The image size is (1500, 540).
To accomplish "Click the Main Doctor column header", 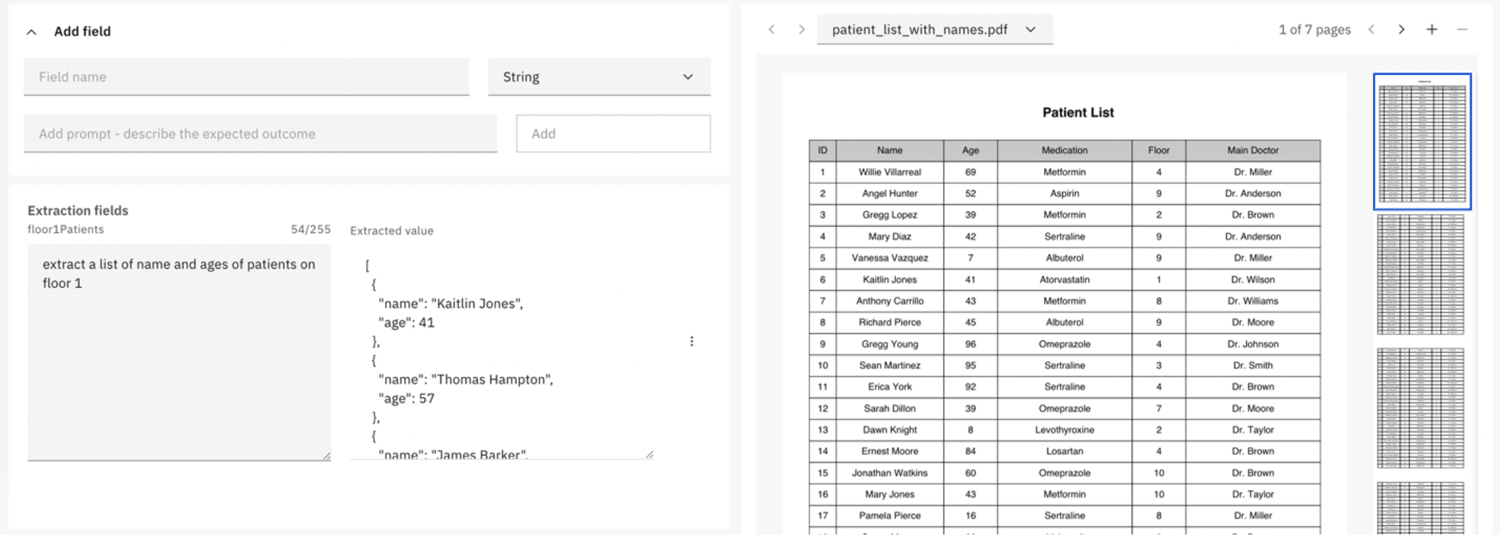I will coord(1252,151).
